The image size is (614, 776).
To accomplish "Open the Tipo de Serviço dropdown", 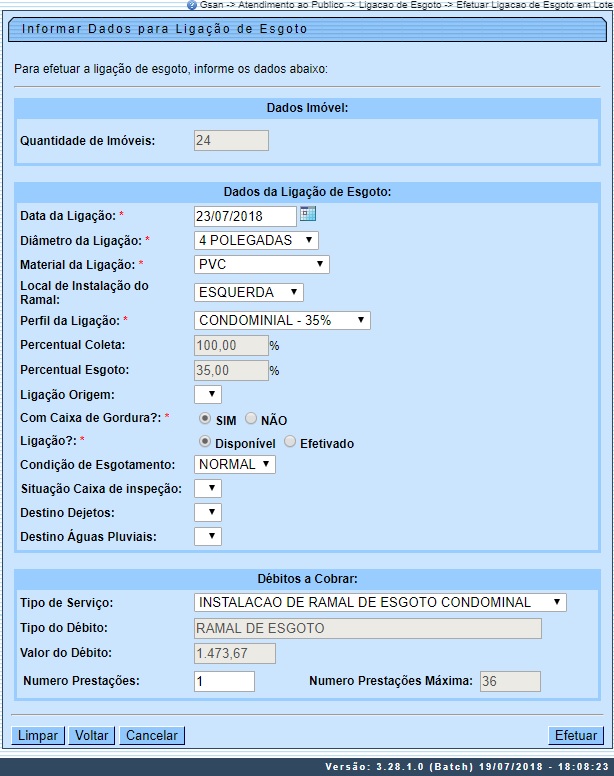I will [379, 602].
